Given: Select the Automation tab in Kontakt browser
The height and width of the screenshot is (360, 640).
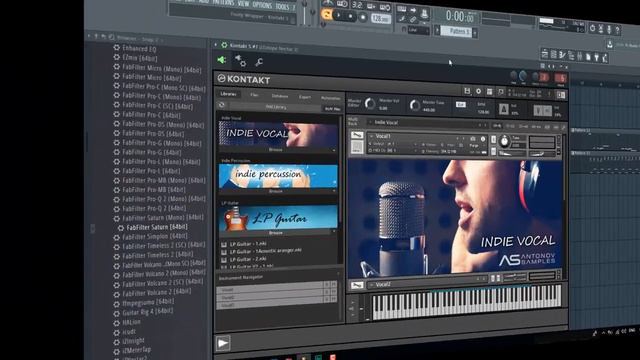Looking at the screenshot, I should click(331, 98).
